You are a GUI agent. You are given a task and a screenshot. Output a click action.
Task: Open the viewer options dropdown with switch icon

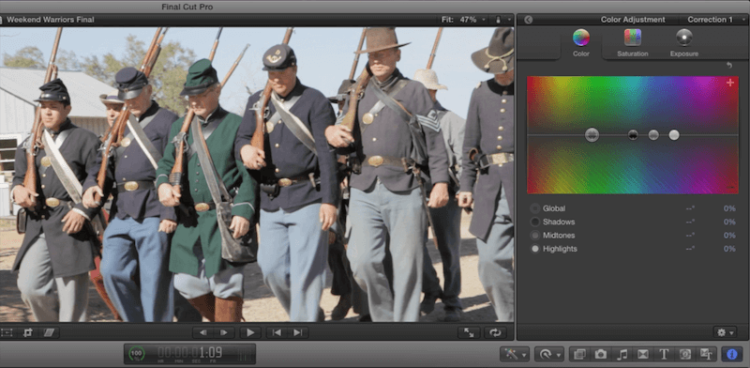(503, 20)
